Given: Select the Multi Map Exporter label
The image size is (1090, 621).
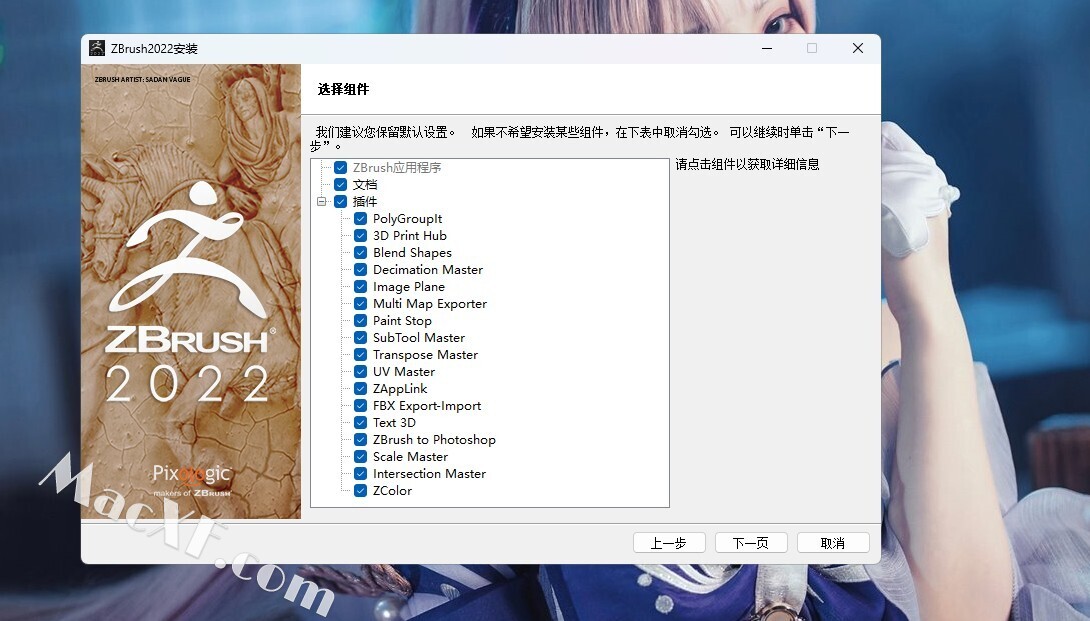Looking at the screenshot, I should (x=430, y=303).
